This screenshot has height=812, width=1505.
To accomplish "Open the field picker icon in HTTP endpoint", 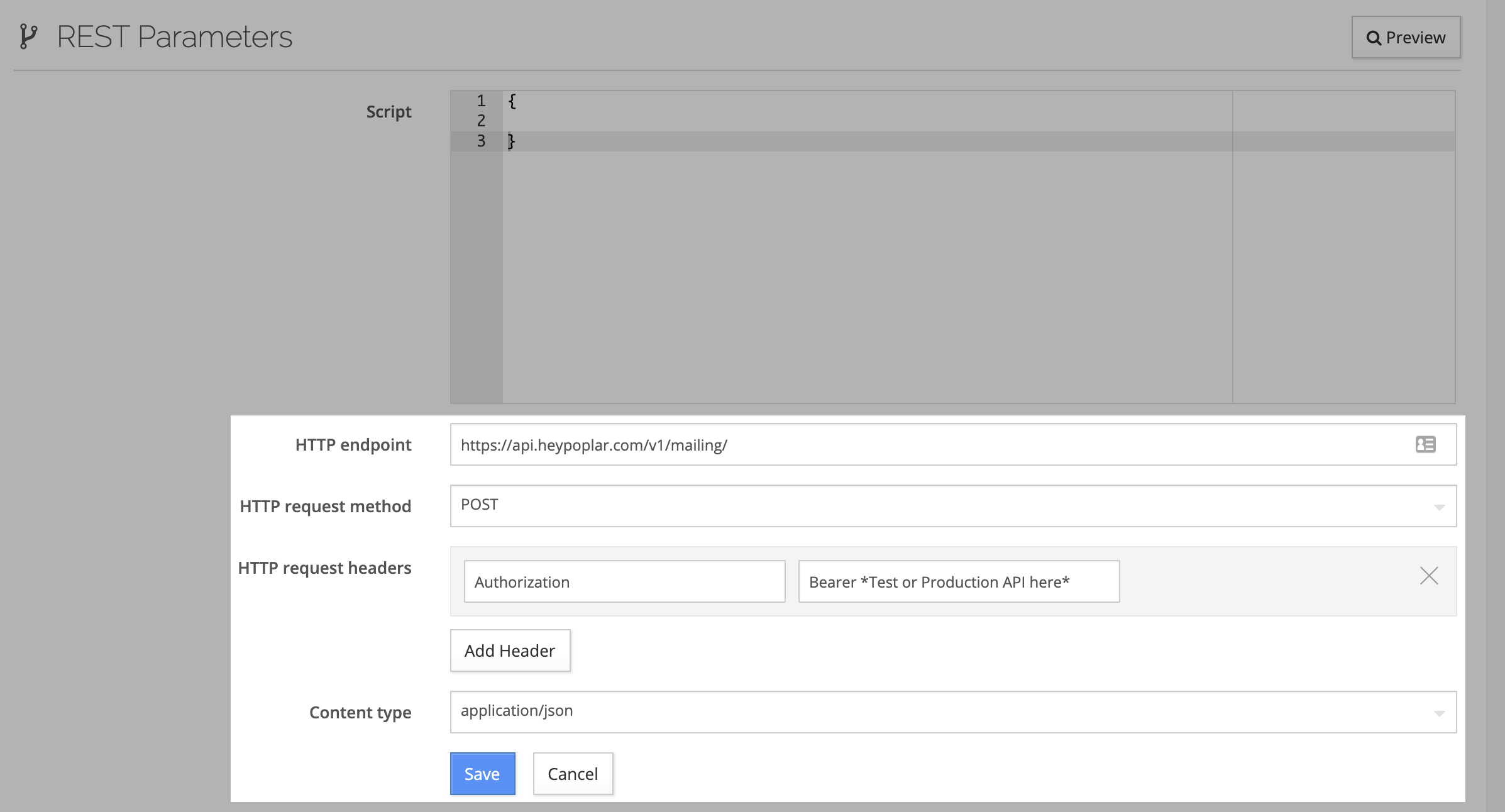I will pyautogui.click(x=1425, y=445).
